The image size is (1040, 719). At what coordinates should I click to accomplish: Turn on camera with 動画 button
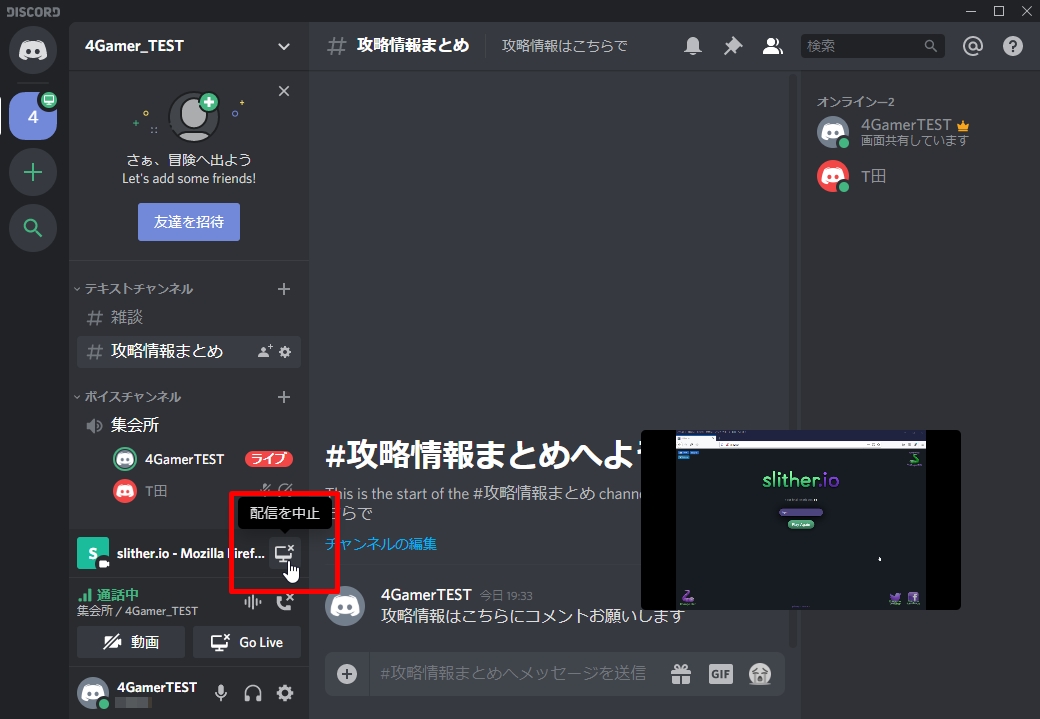131,642
